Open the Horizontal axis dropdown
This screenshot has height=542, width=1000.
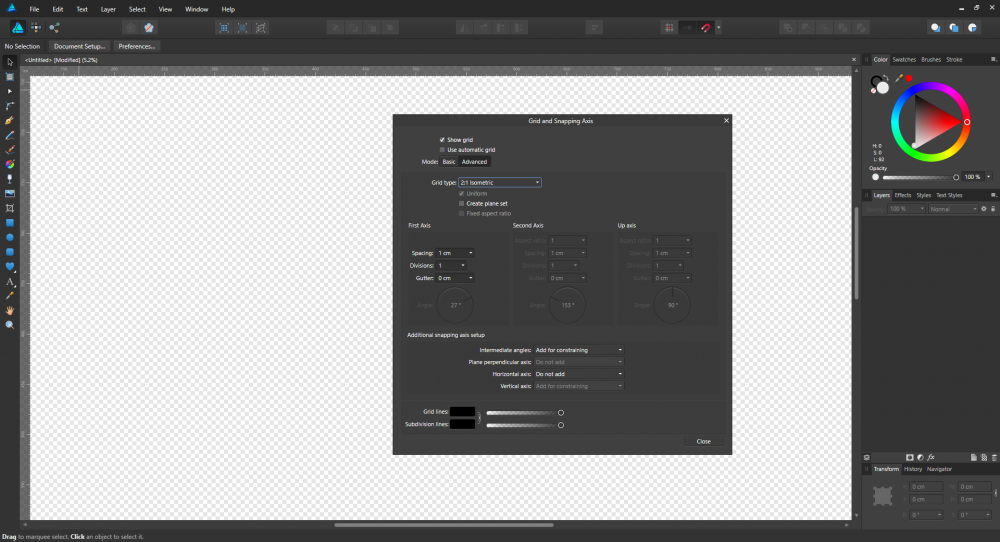click(x=579, y=373)
